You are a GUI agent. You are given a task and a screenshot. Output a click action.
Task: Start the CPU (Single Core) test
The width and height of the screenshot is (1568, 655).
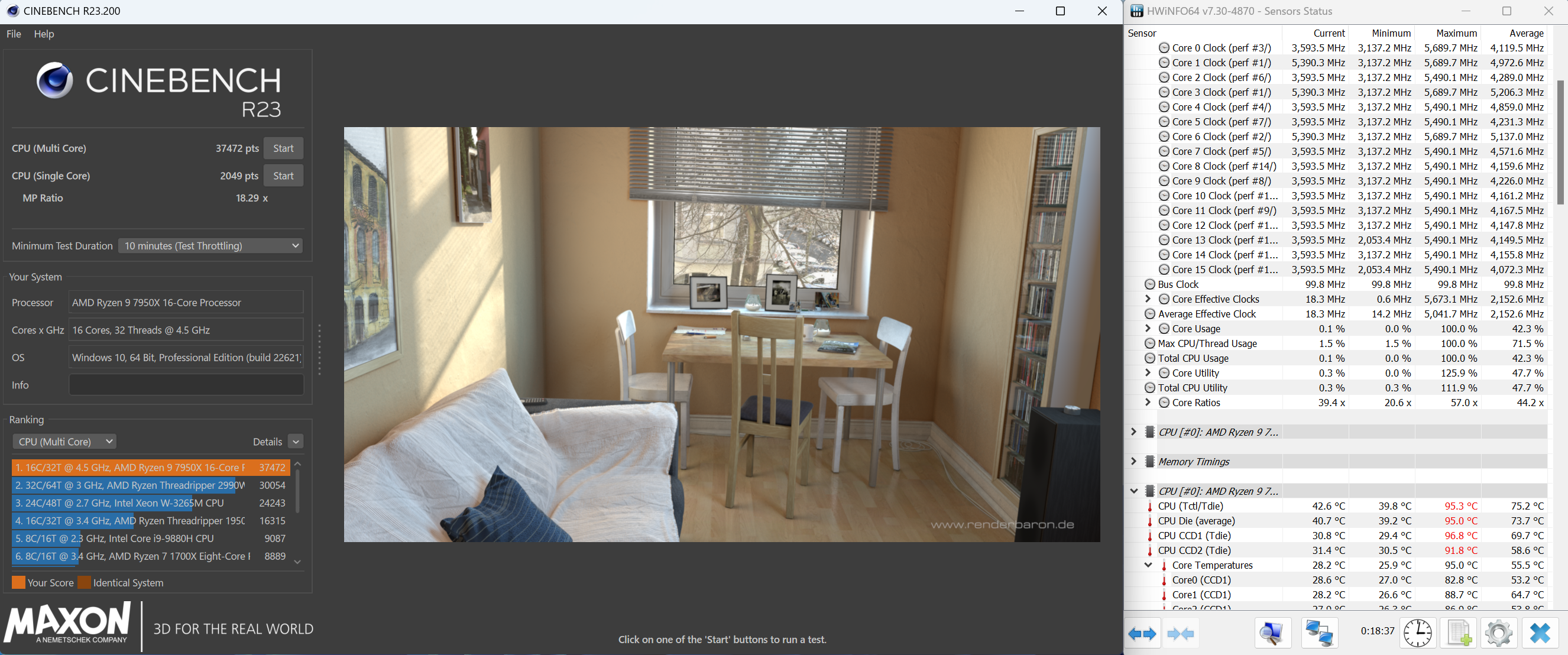click(x=283, y=176)
